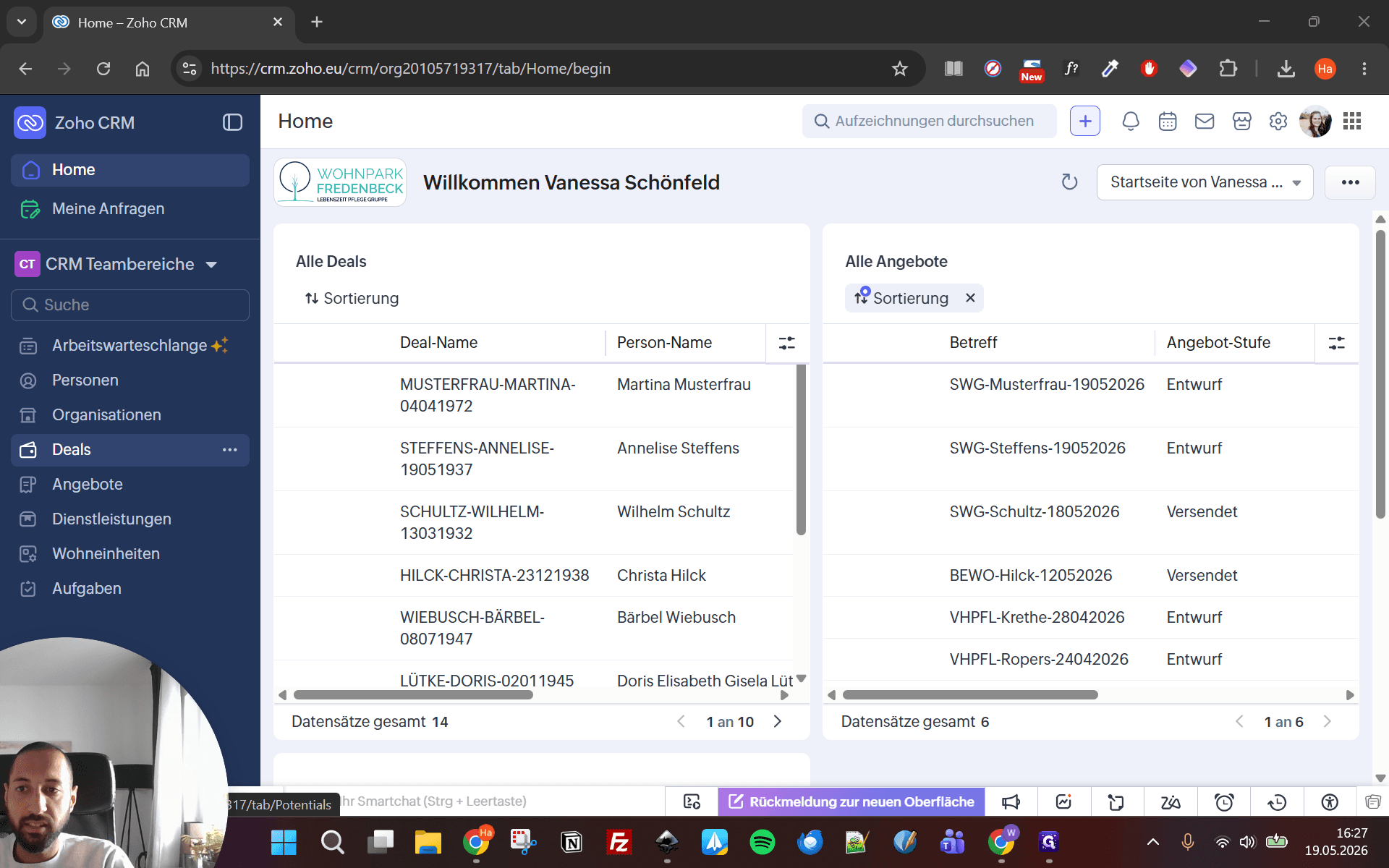Open the recent items history icon
The height and width of the screenshot is (868, 1389).
[1277, 801]
